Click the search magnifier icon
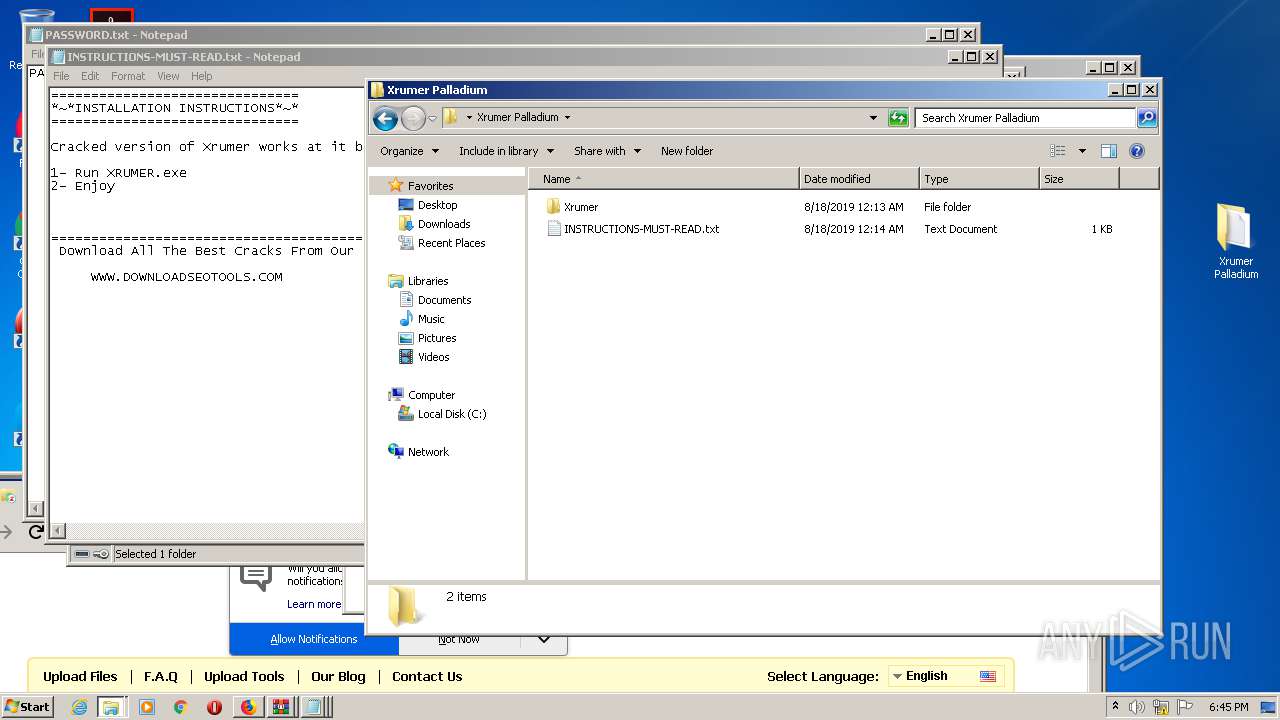This screenshot has height=720, width=1280. [x=1147, y=118]
